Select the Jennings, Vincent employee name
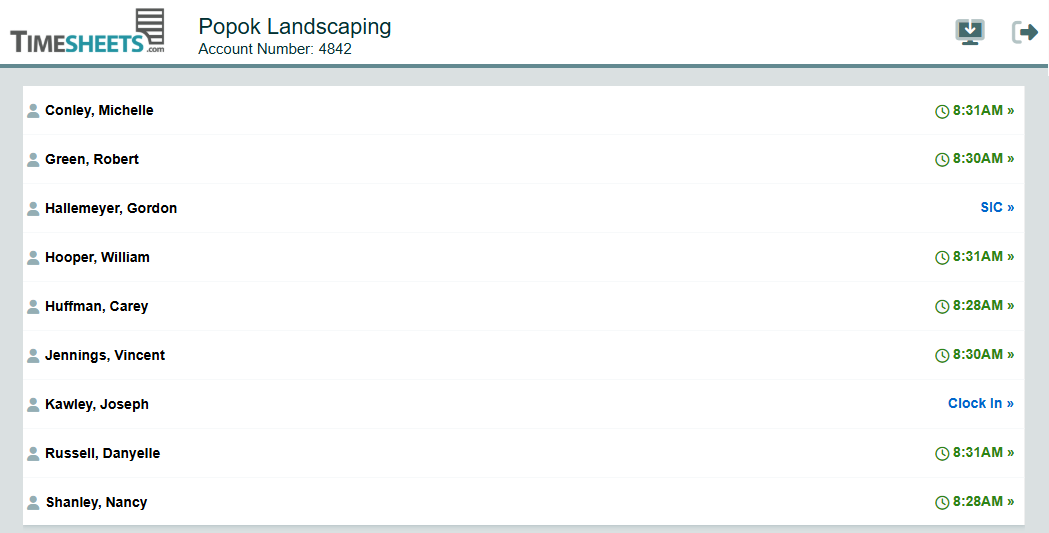 coord(105,356)
